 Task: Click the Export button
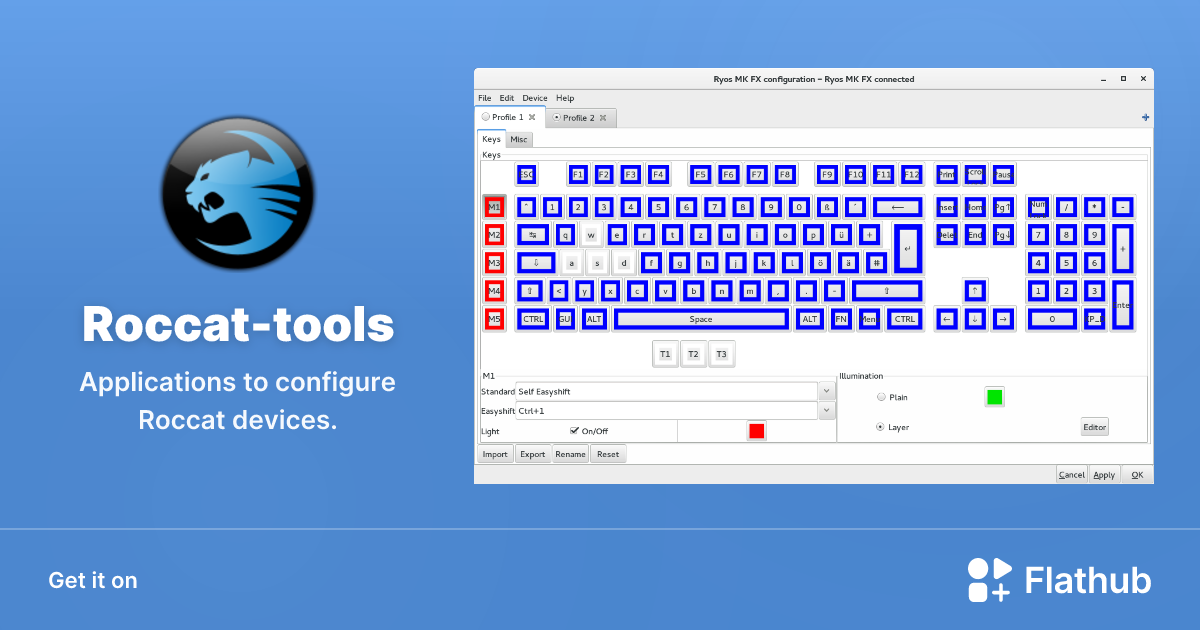tap(532, 453)
